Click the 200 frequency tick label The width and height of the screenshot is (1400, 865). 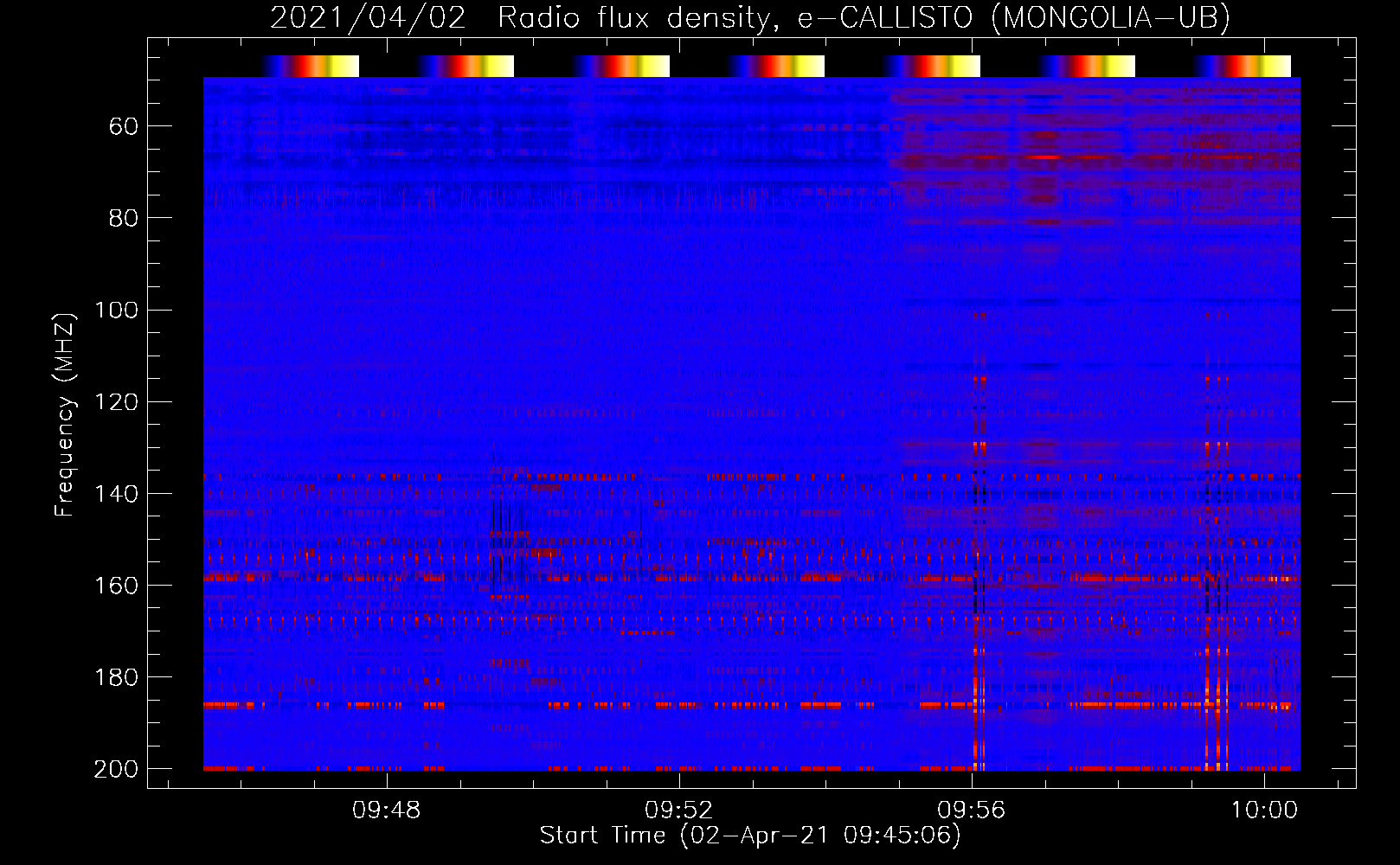116,768
